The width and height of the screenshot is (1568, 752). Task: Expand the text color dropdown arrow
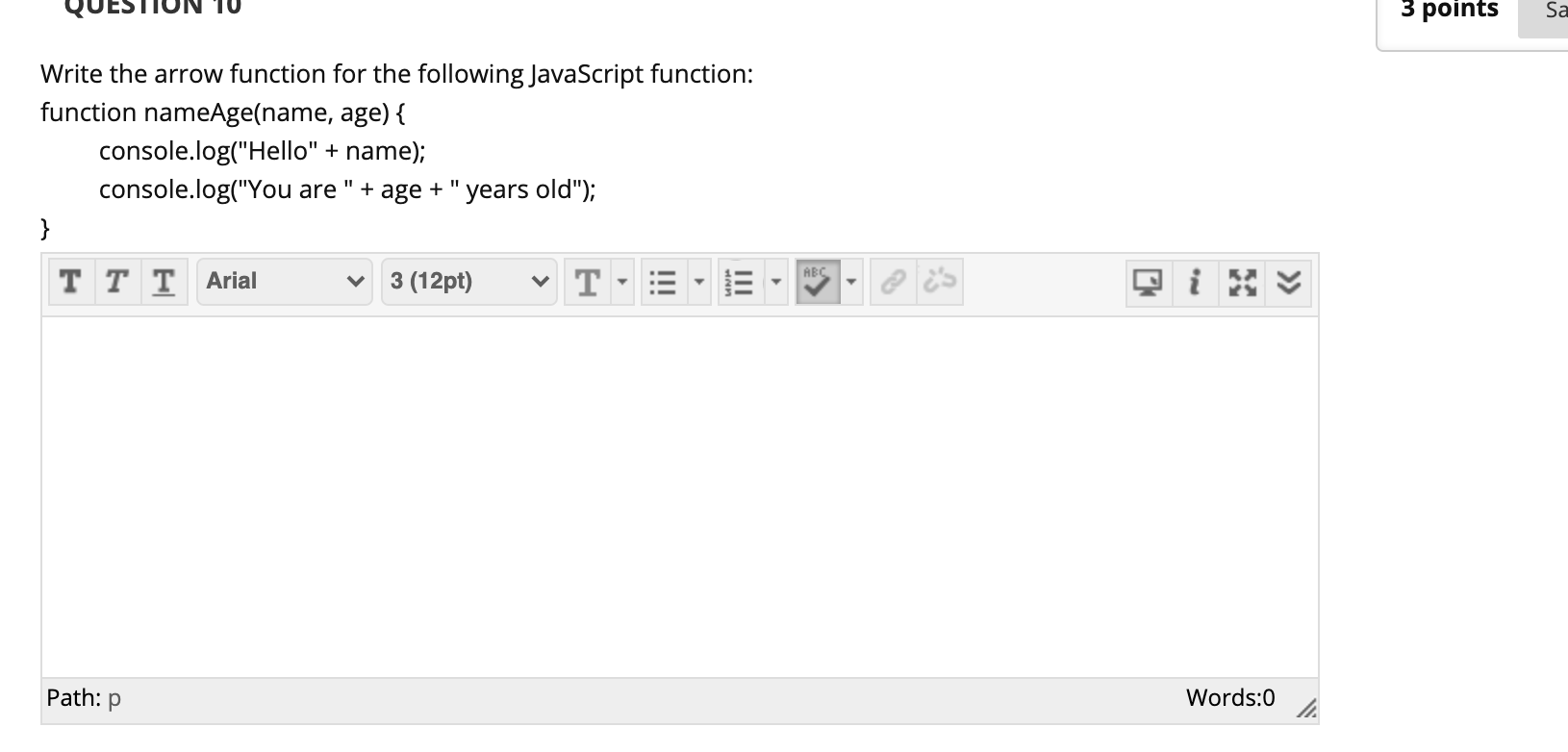622,283
